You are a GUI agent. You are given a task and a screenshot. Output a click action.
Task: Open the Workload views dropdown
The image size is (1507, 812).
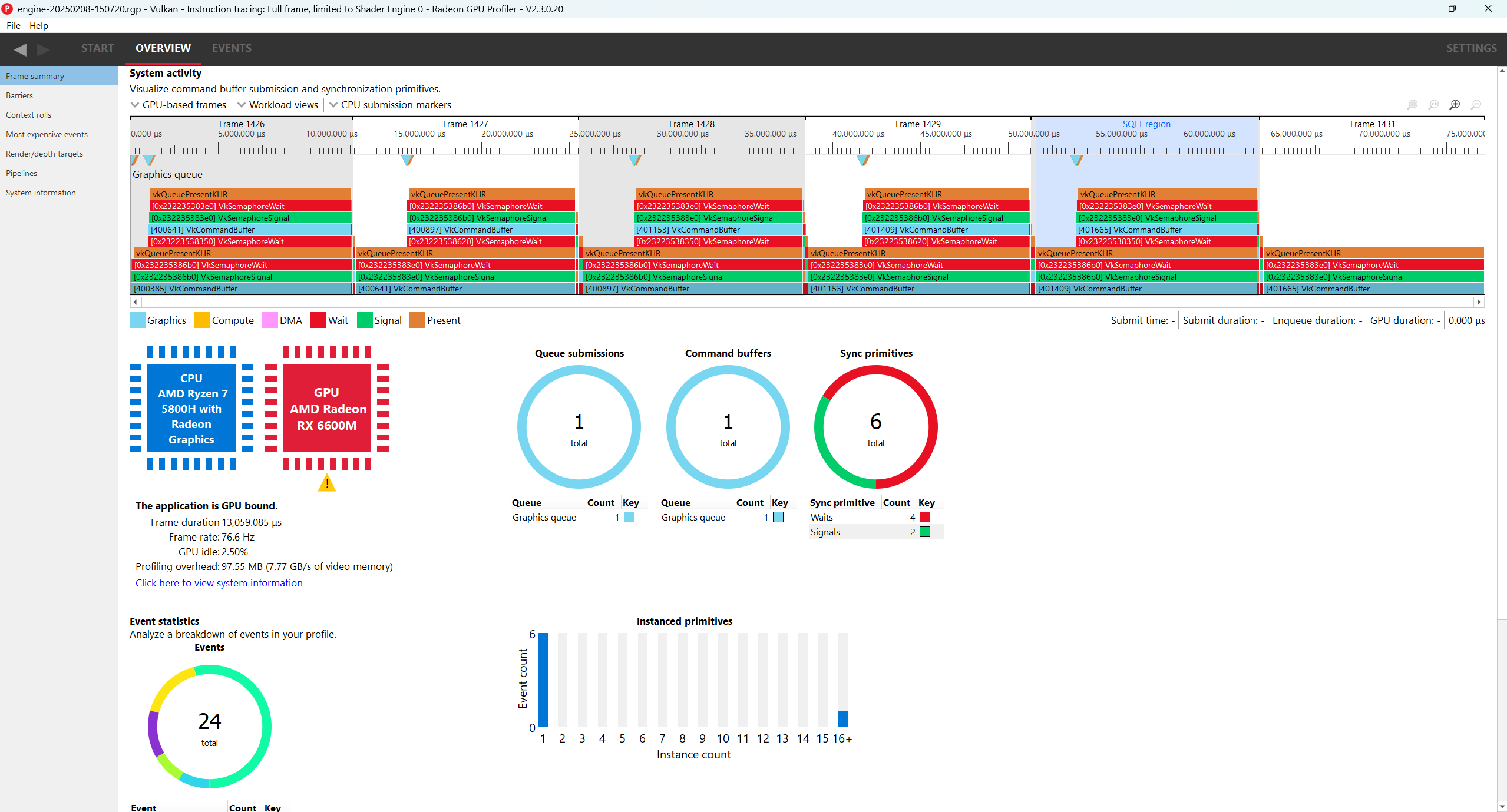[277, 105]
